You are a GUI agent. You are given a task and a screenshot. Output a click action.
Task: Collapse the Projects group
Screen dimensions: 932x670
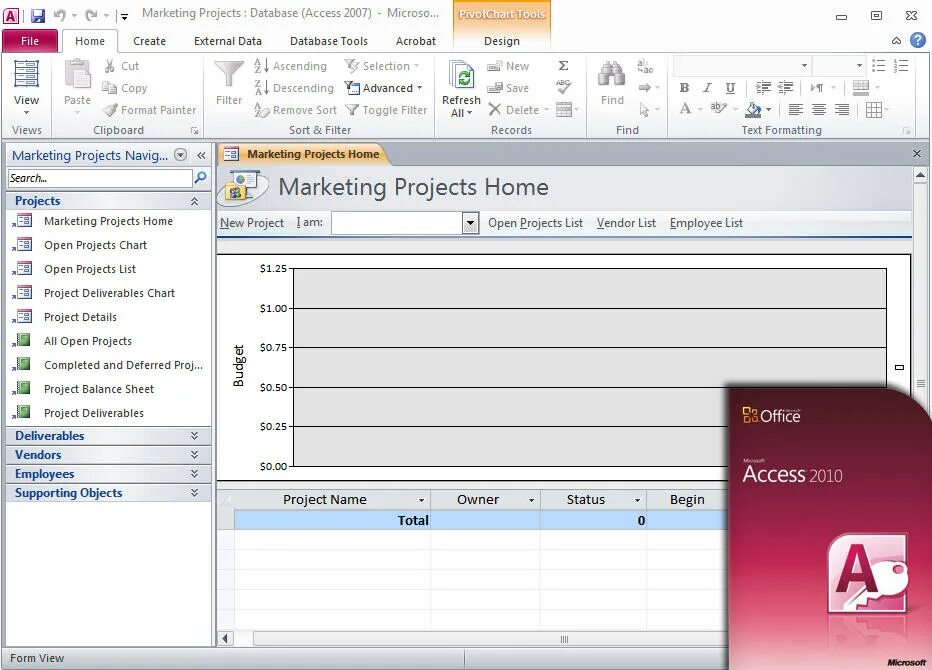[194, 202]
